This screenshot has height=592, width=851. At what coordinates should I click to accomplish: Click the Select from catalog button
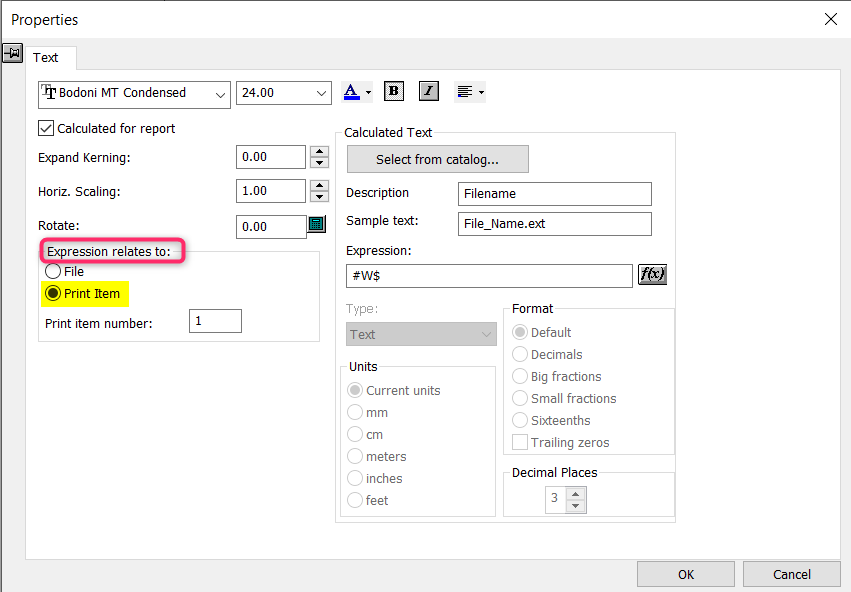437,159
